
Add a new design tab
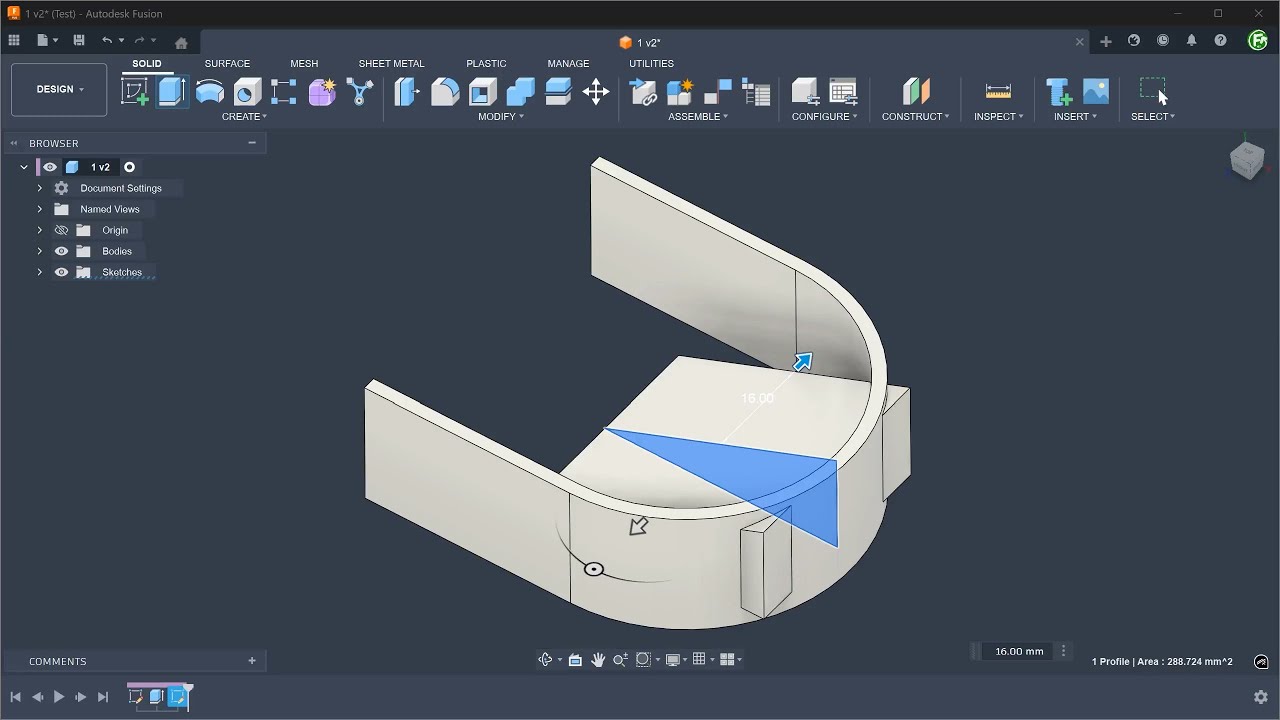coord(1105,42)
